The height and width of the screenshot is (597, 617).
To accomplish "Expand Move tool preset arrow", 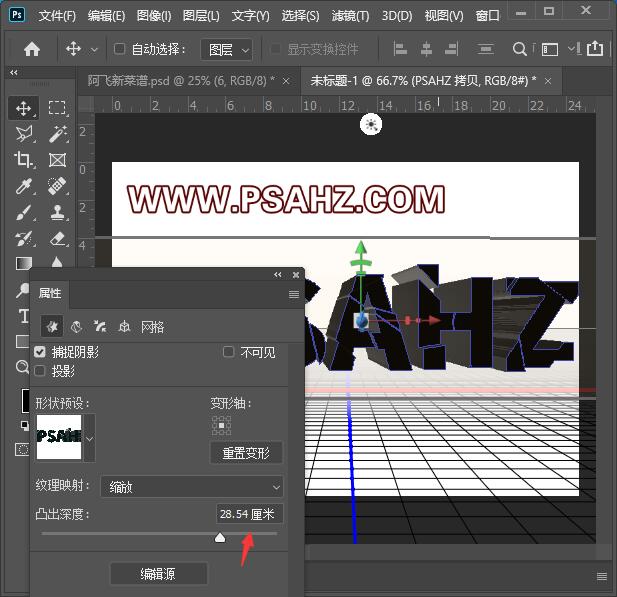I will click(94, 50).
